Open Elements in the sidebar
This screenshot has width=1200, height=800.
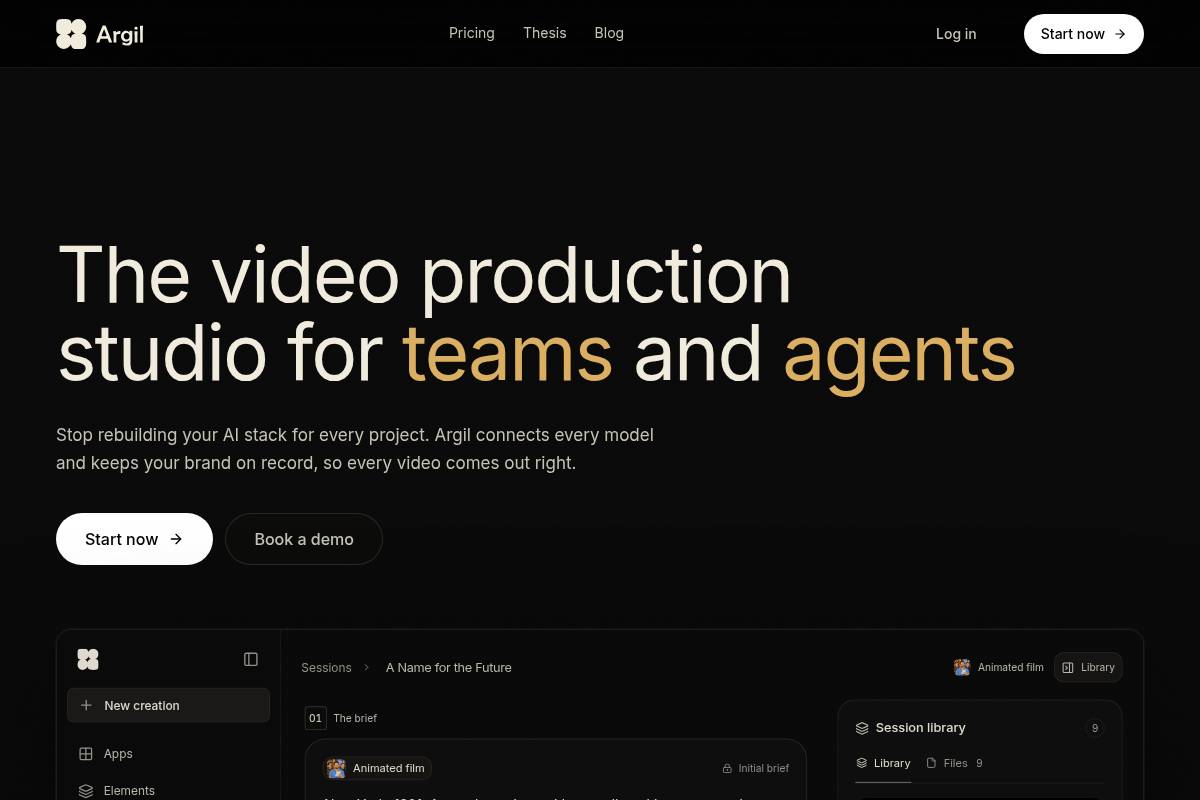pyautogui.click(x=168, y=790)
